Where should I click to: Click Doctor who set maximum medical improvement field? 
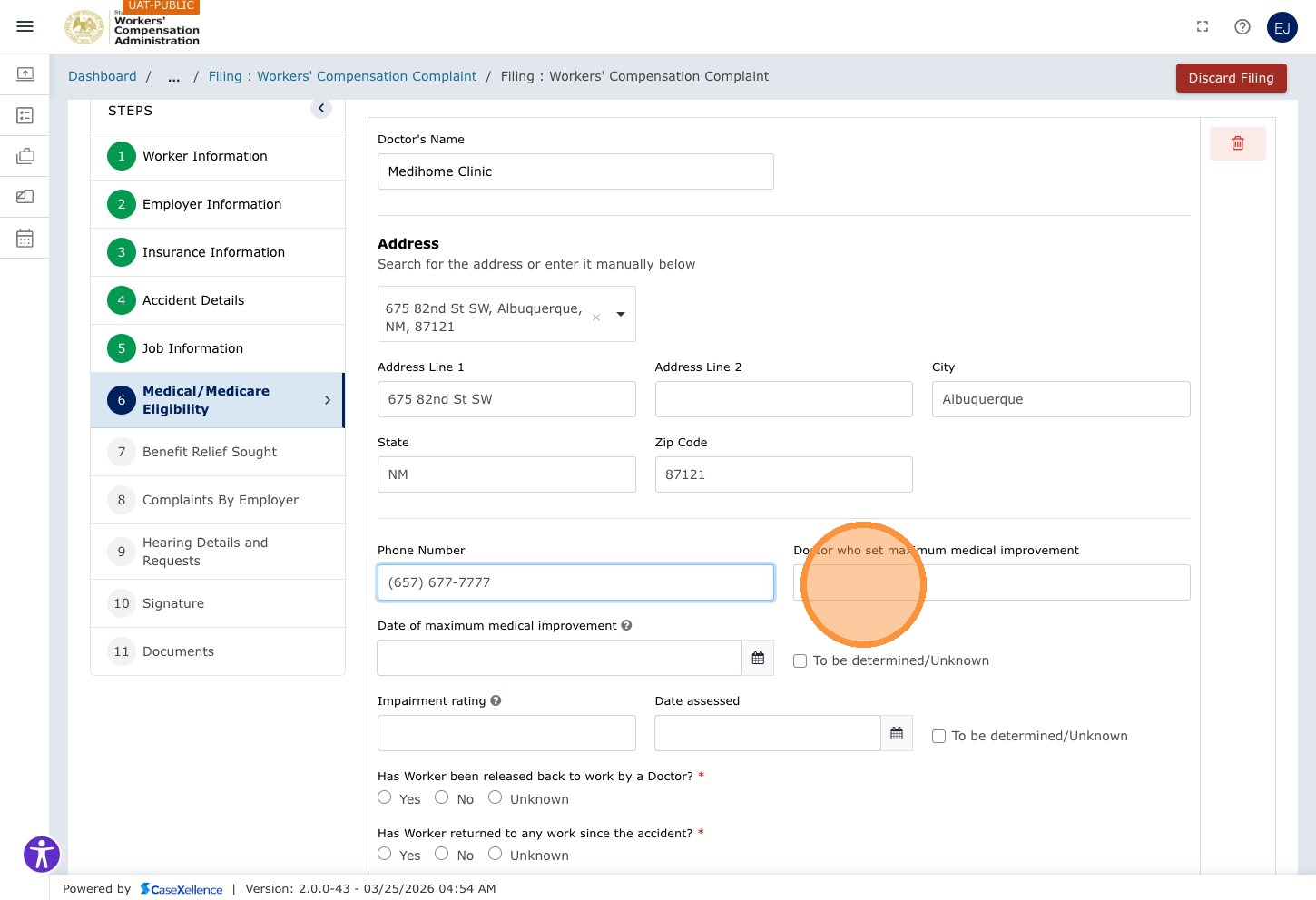pos(992,582)
